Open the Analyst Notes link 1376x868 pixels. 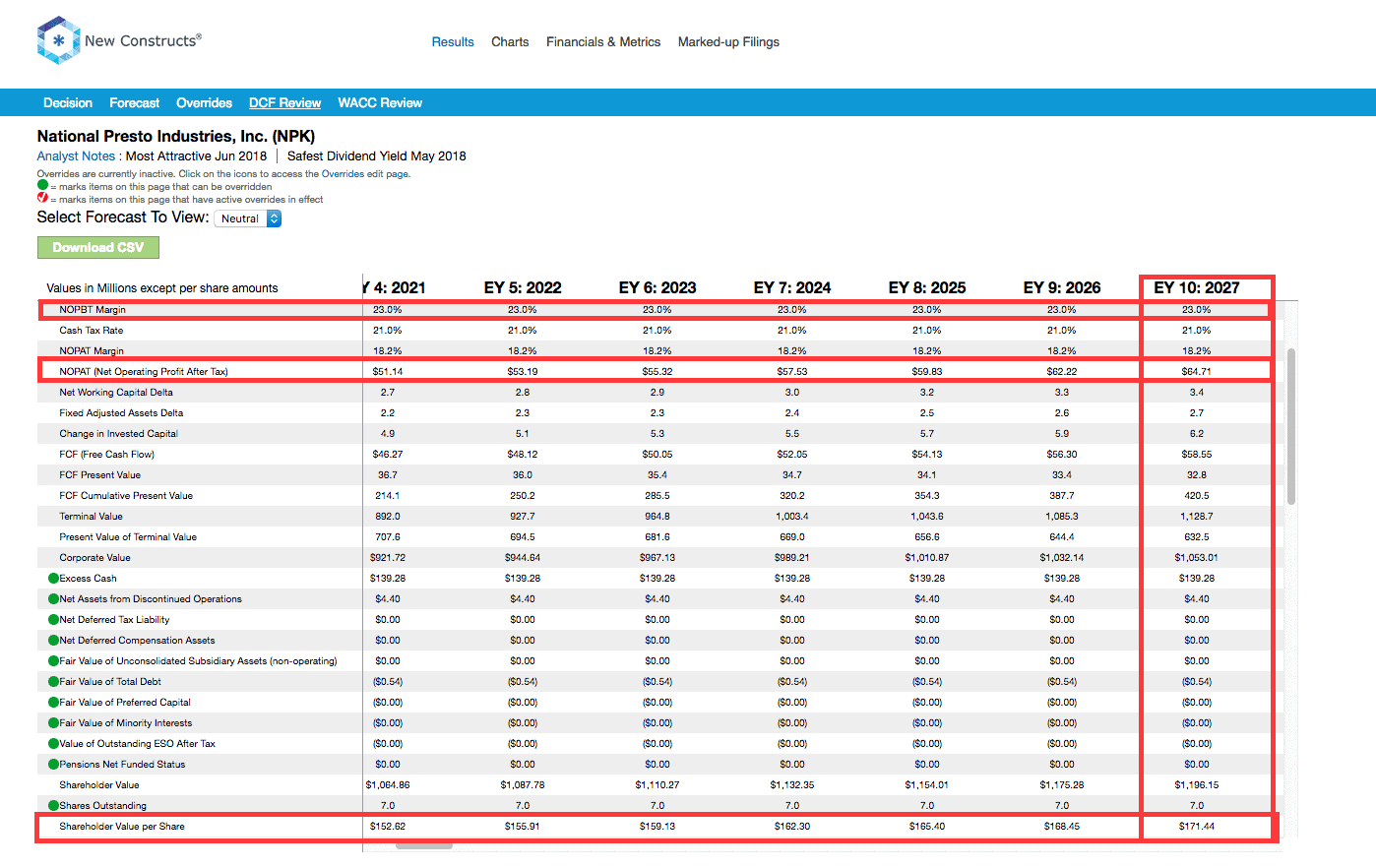(76, 155)
